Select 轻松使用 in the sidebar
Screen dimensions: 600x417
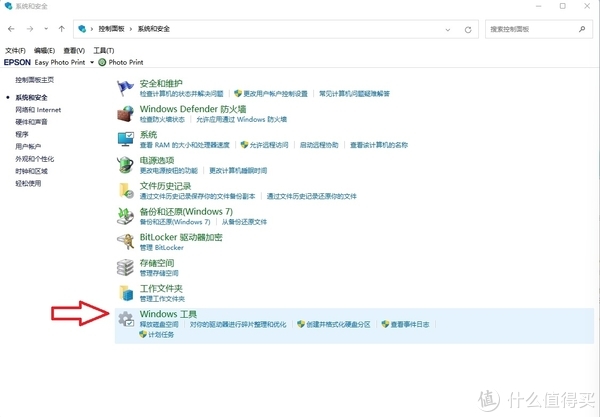coord(28,183)
